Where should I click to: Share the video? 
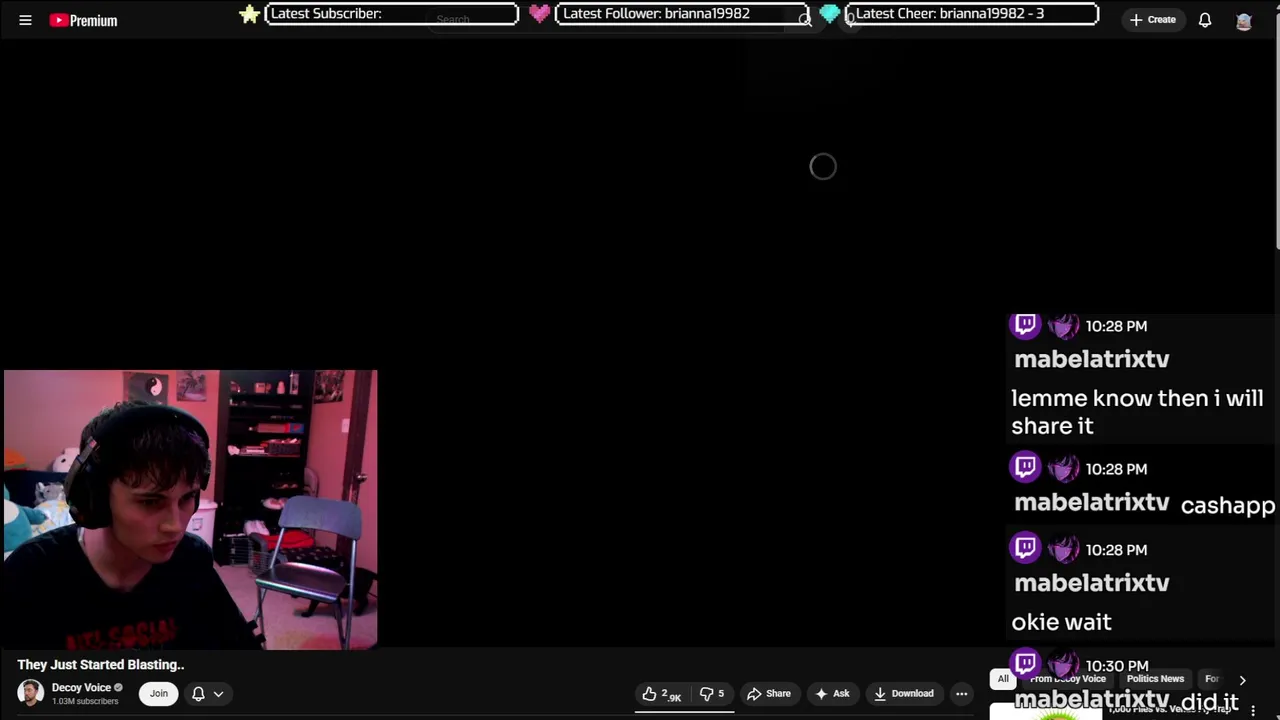769,694
